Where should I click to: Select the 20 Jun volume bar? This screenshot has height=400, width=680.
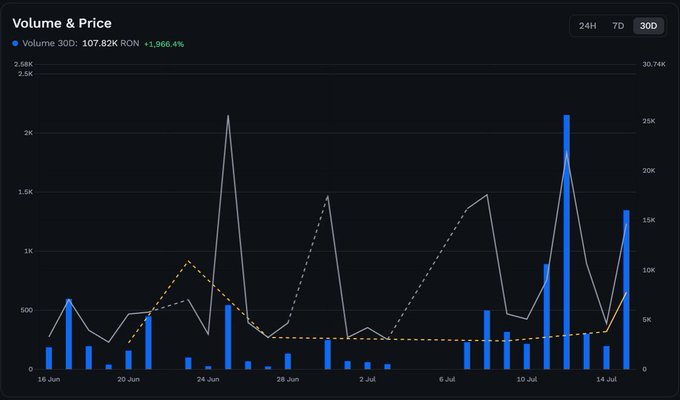coord(128,360)
